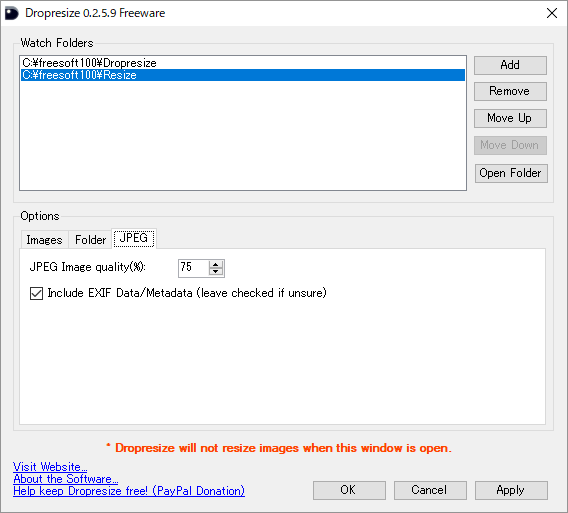Decrease JPEG quality with down arrow
This screenshot has width=568, height=513.
[216, 272]
